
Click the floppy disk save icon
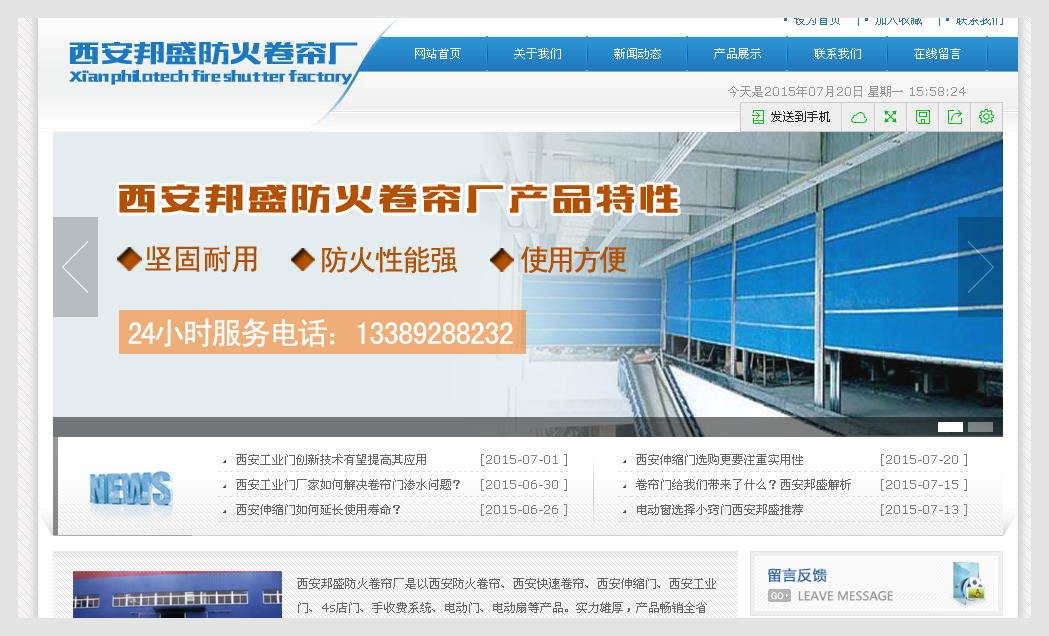click(x=922, y=117)
